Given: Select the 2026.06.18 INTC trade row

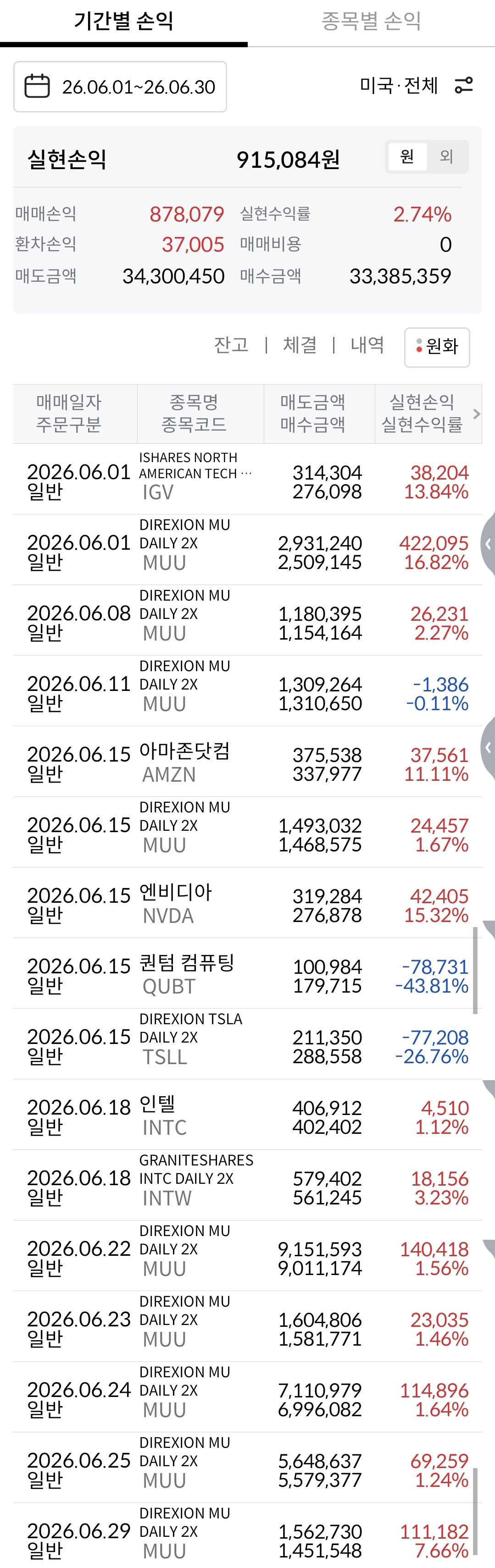Looking at the screenshot, I should (x=247, y=1115).
